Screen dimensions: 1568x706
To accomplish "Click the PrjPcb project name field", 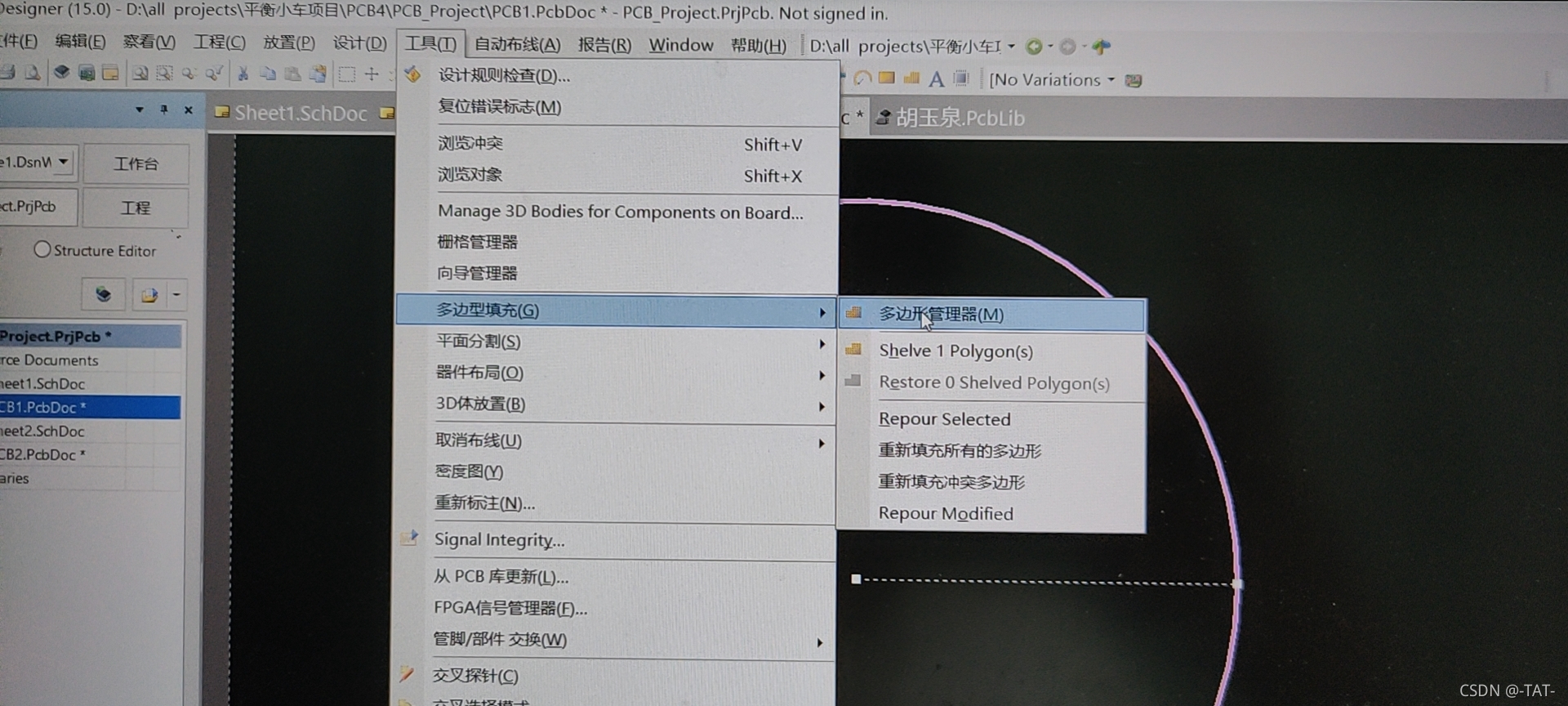I will pyautogui.click(x=38, y=206).
